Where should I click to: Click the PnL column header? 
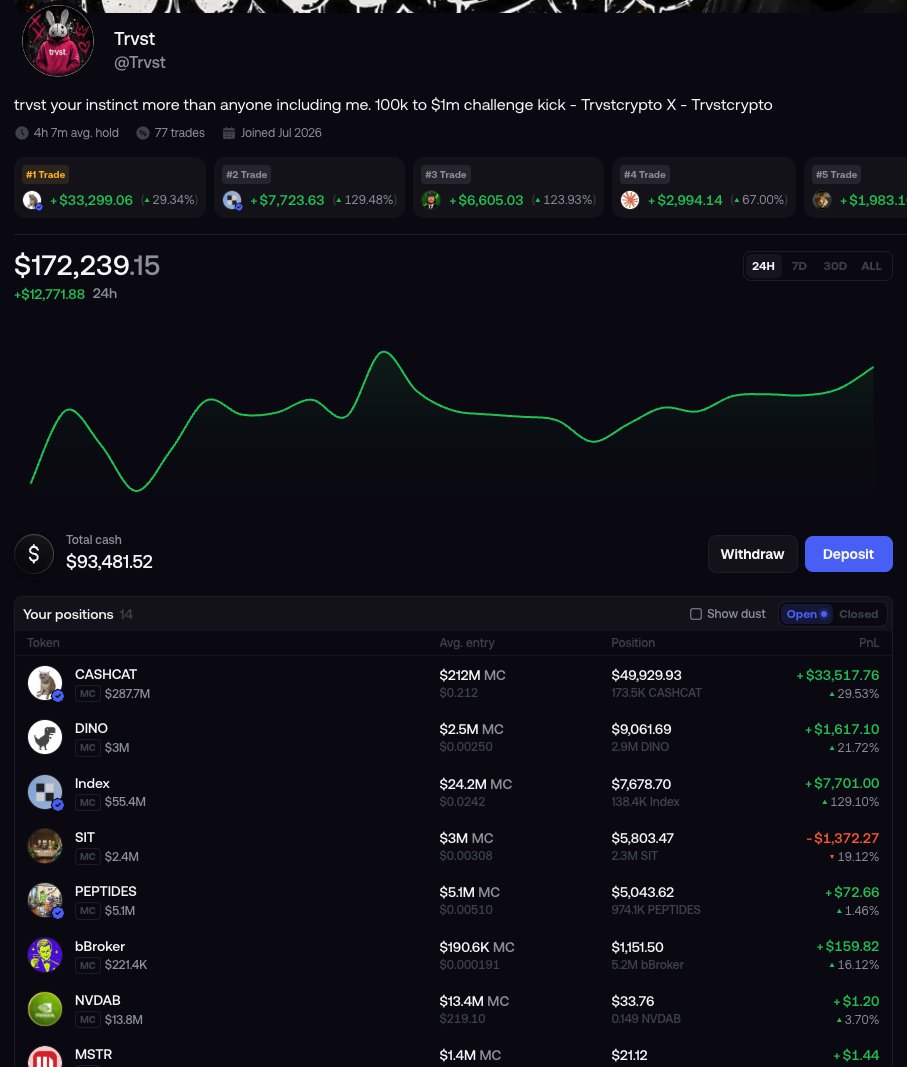click(x=869, y=643)
